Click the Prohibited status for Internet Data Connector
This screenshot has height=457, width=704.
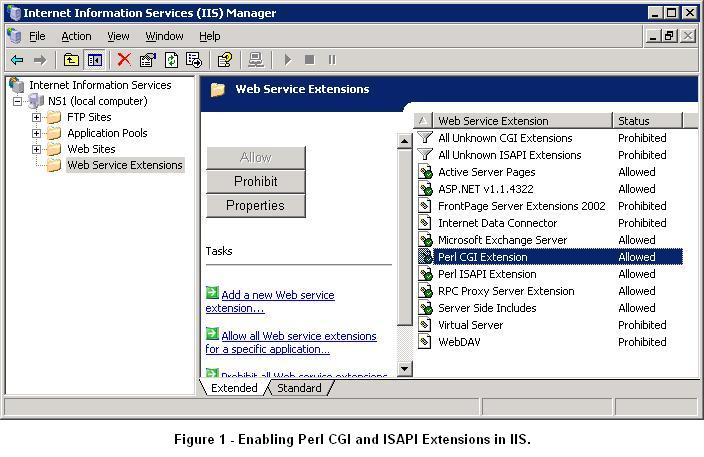point(642,223)
